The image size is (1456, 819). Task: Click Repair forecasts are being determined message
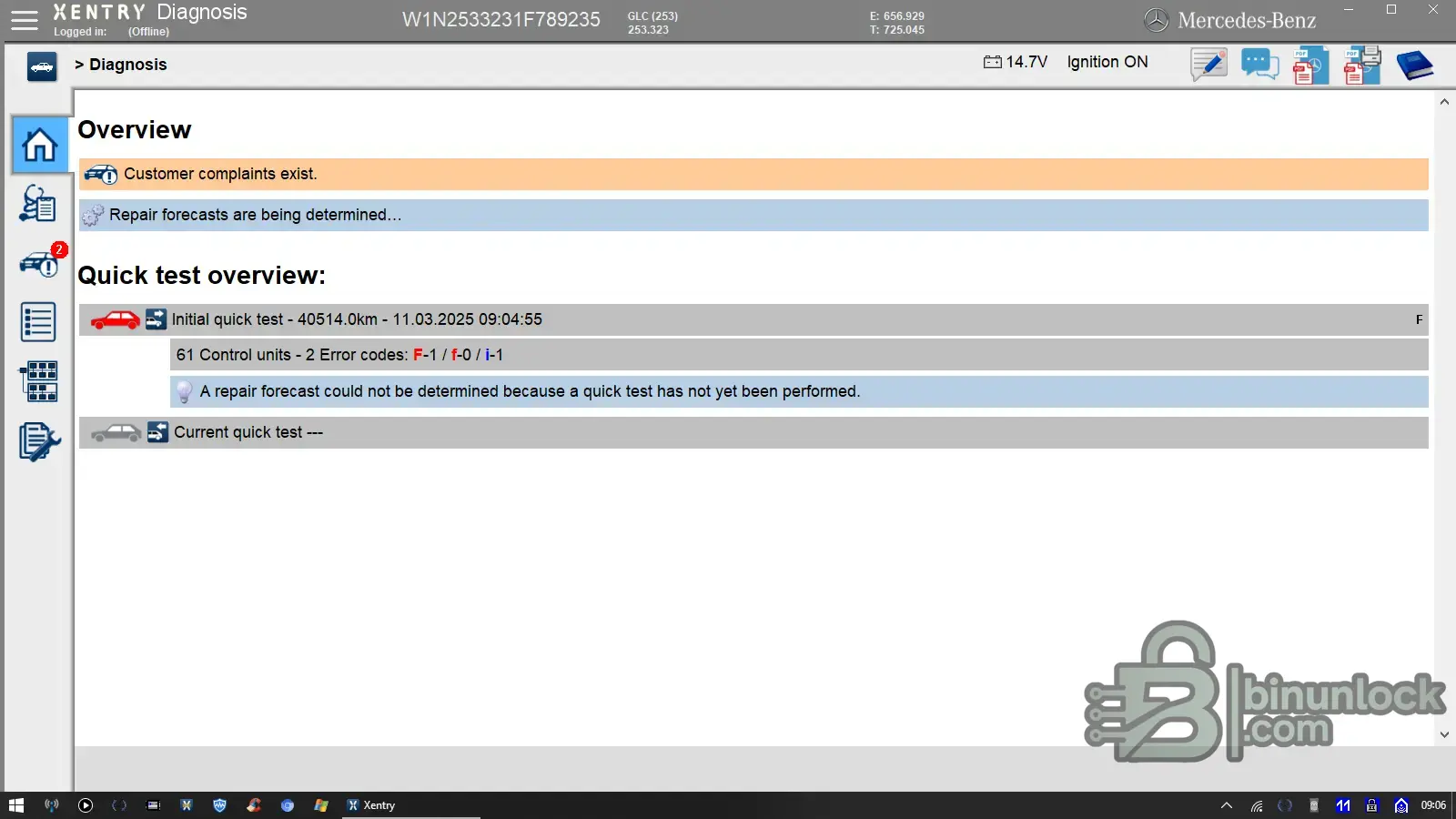pyautogui.click(x=753, y=215)
